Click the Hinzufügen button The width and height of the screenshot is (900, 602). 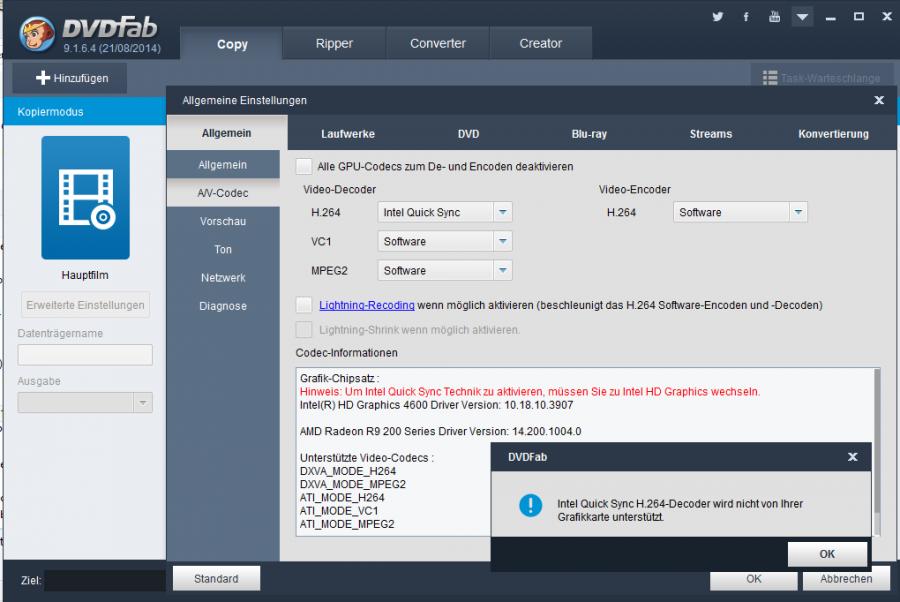point(70,78)
